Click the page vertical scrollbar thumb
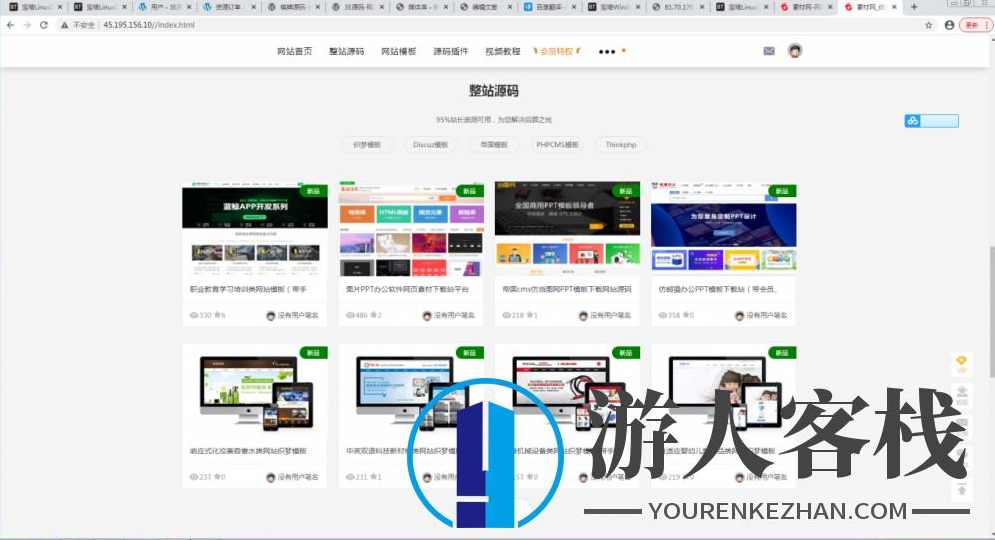 (x=992, y=311)
